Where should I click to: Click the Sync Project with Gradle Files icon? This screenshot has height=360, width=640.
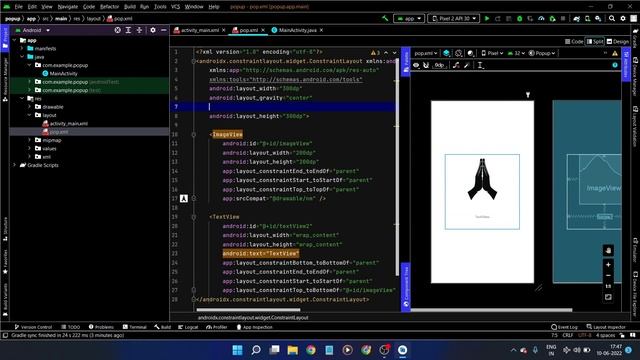pos(577,18)
